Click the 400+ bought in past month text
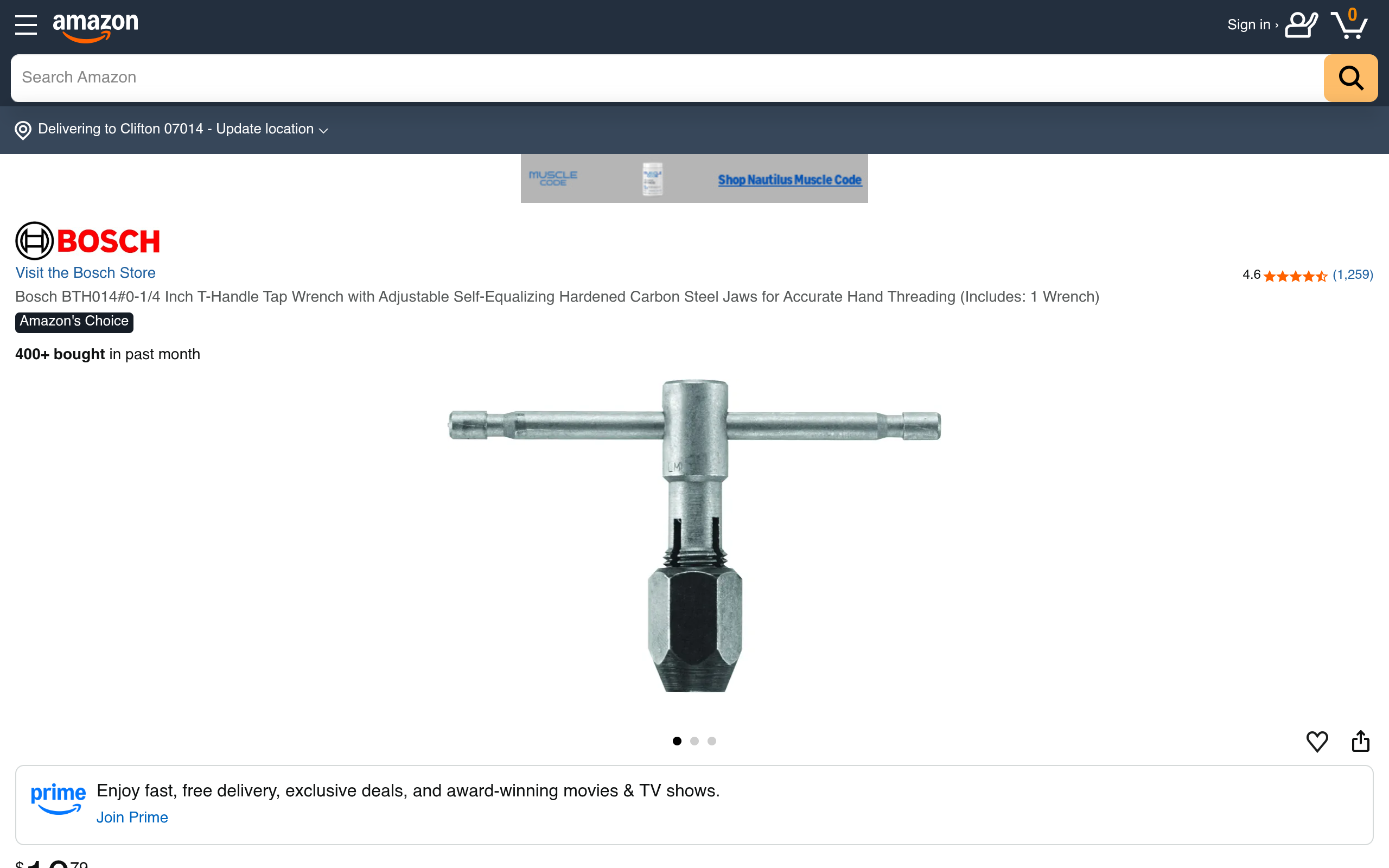The image size is (1389, 868). point(107,354)
